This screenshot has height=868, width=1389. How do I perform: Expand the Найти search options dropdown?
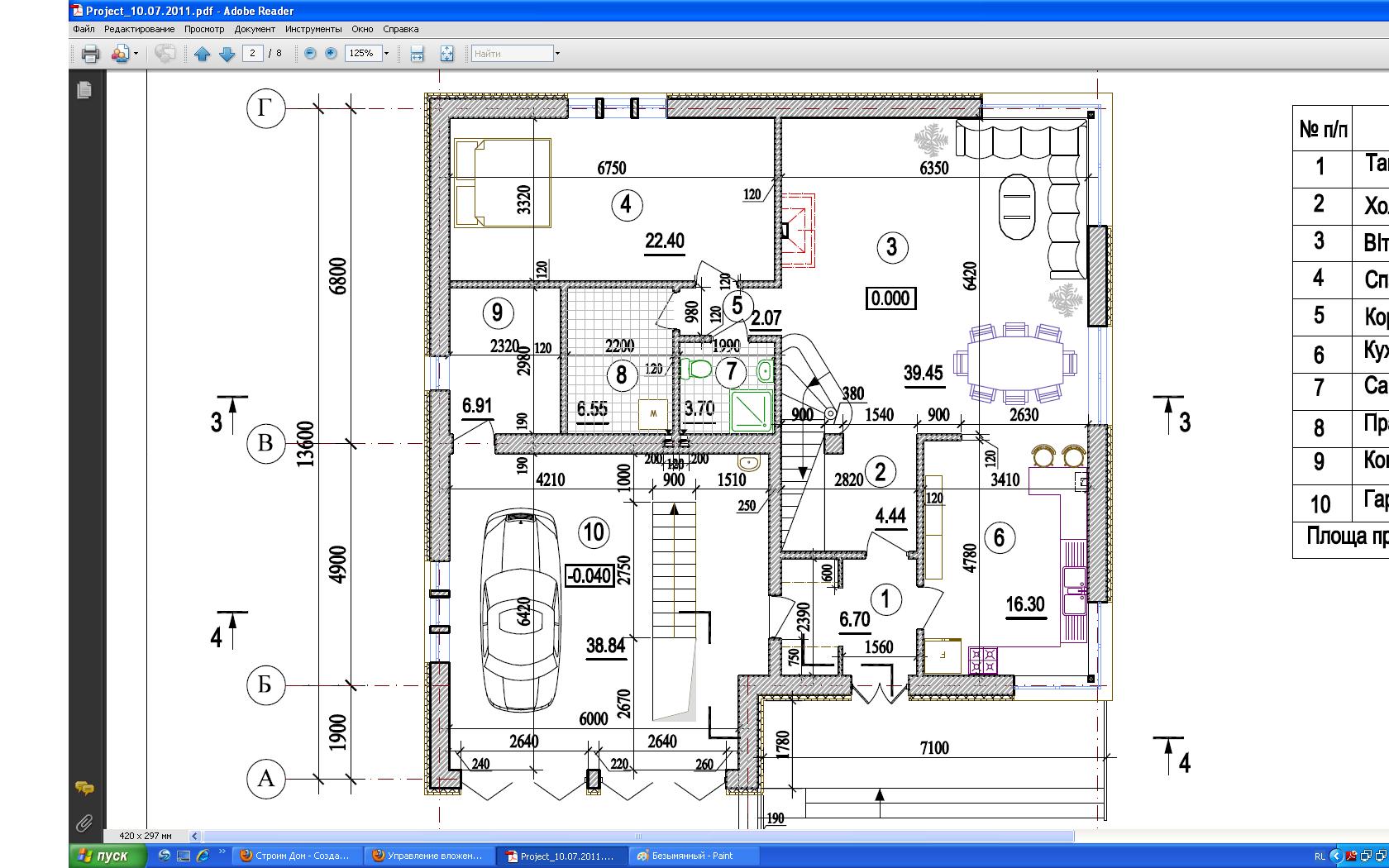click(557, 54)
